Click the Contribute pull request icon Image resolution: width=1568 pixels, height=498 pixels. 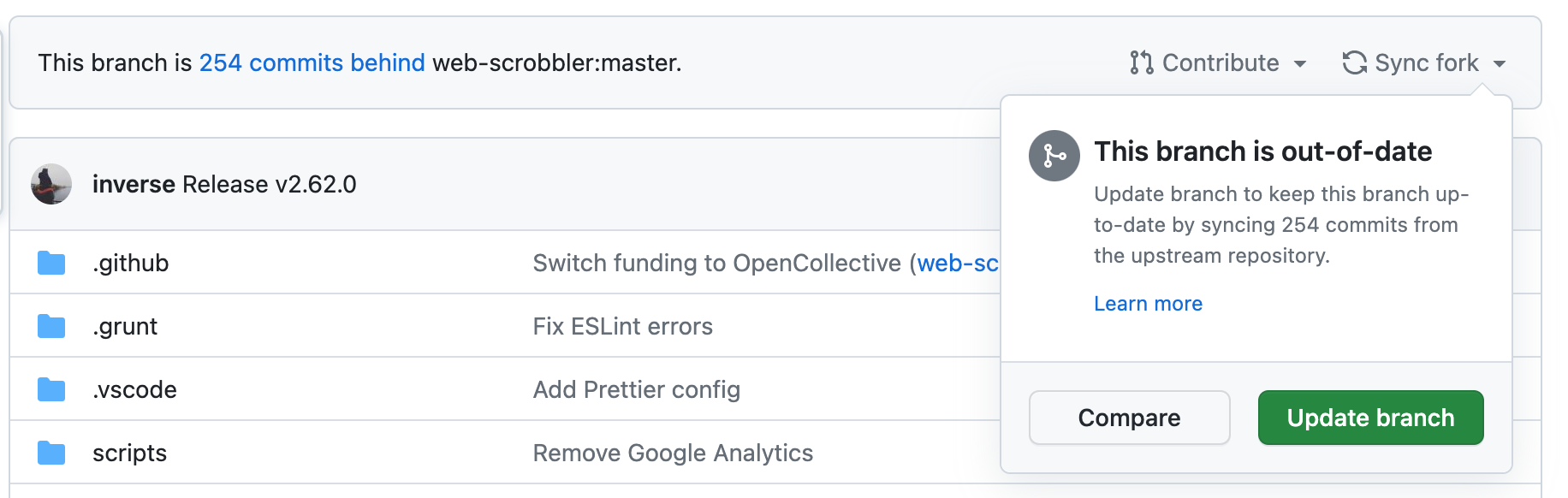click(x=1141, y=62)
